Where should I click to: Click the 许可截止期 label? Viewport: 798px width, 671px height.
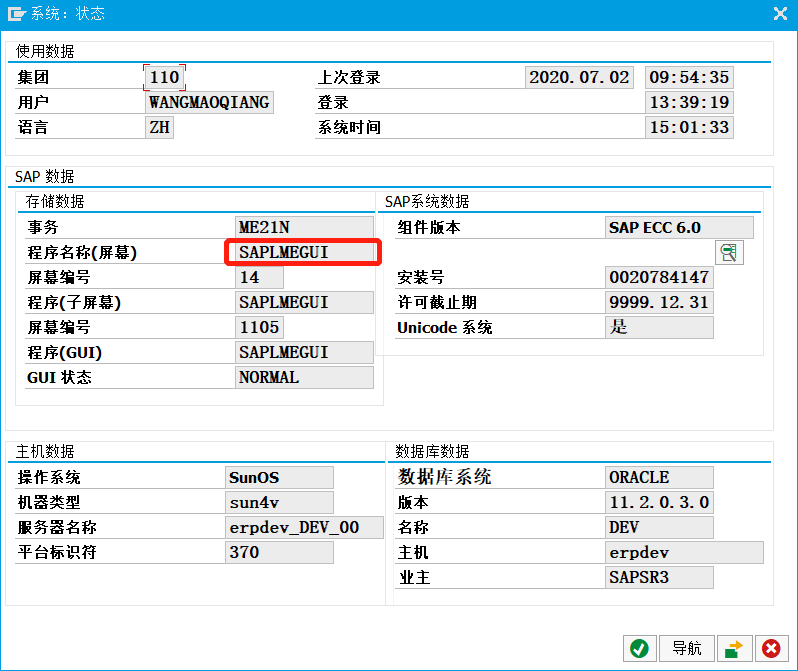point(437,302)
